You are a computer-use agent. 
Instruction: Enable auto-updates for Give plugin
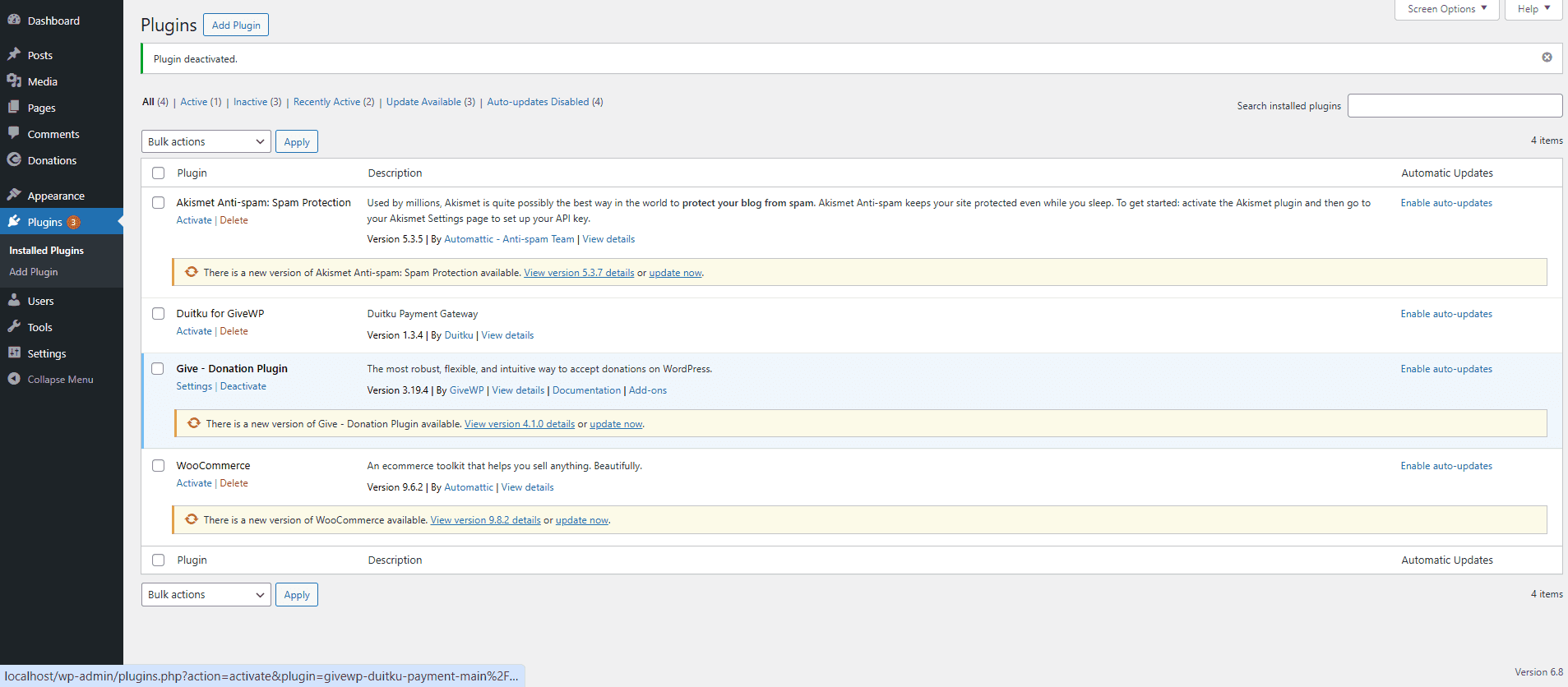click(x=1446, y=369)
